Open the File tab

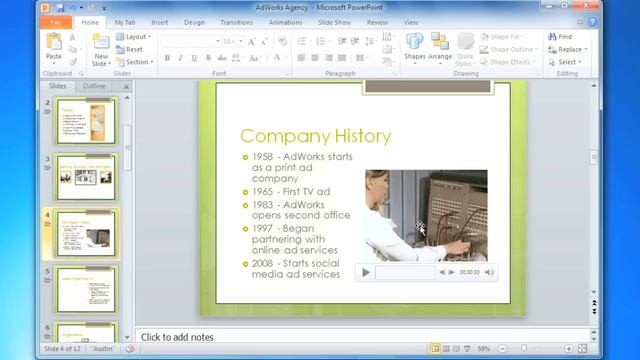(x=56, y=22)
